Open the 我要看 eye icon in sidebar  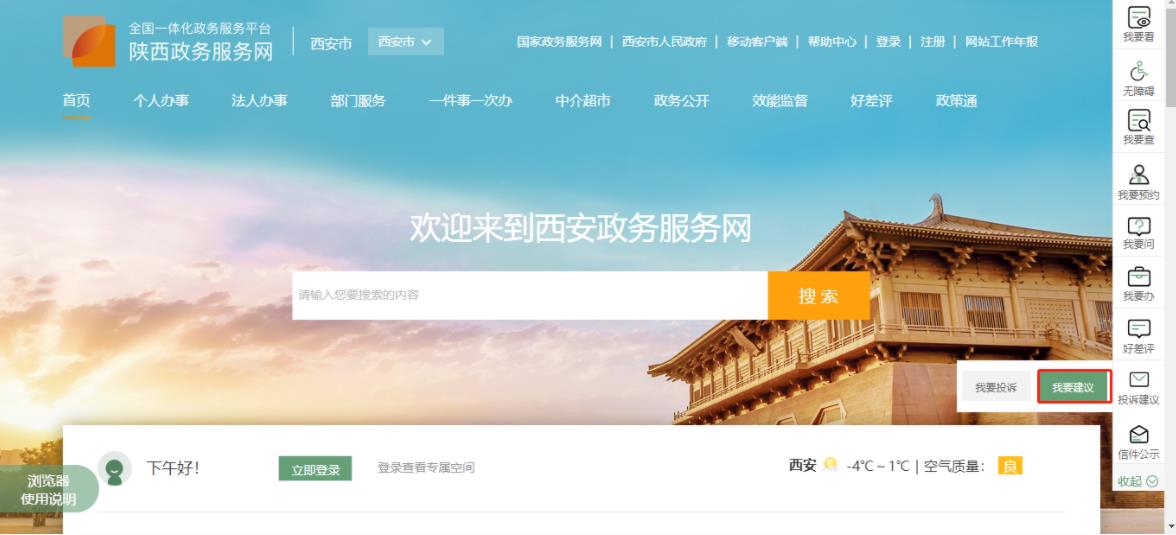tap(1138, 17)
